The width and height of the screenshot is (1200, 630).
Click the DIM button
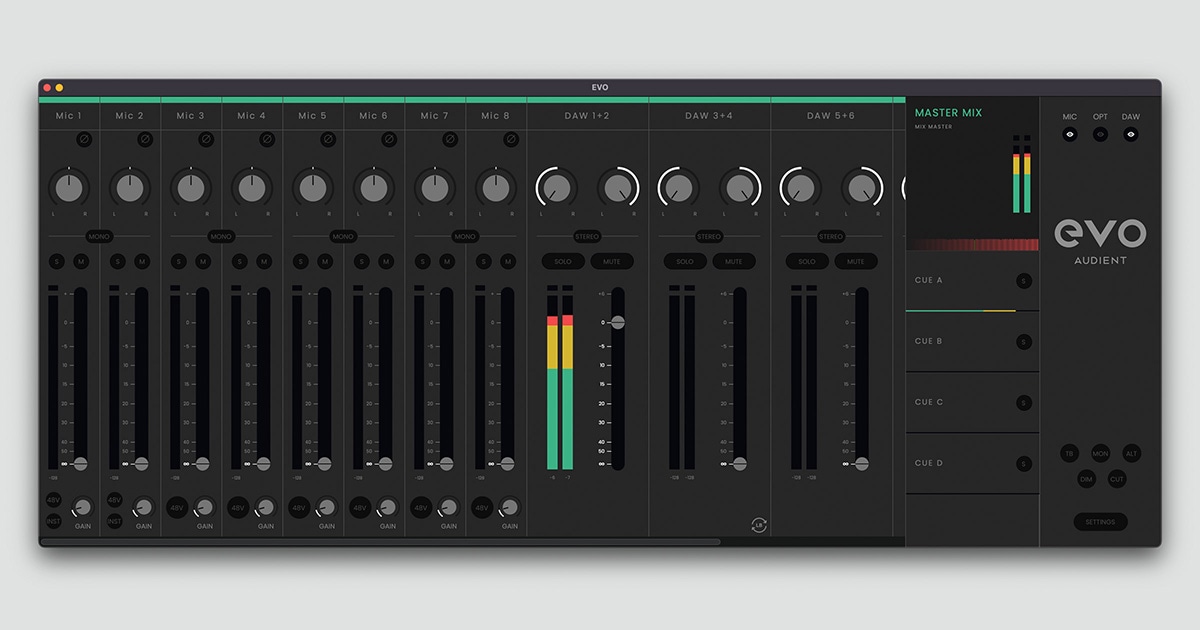click(x=1086, y=480)
